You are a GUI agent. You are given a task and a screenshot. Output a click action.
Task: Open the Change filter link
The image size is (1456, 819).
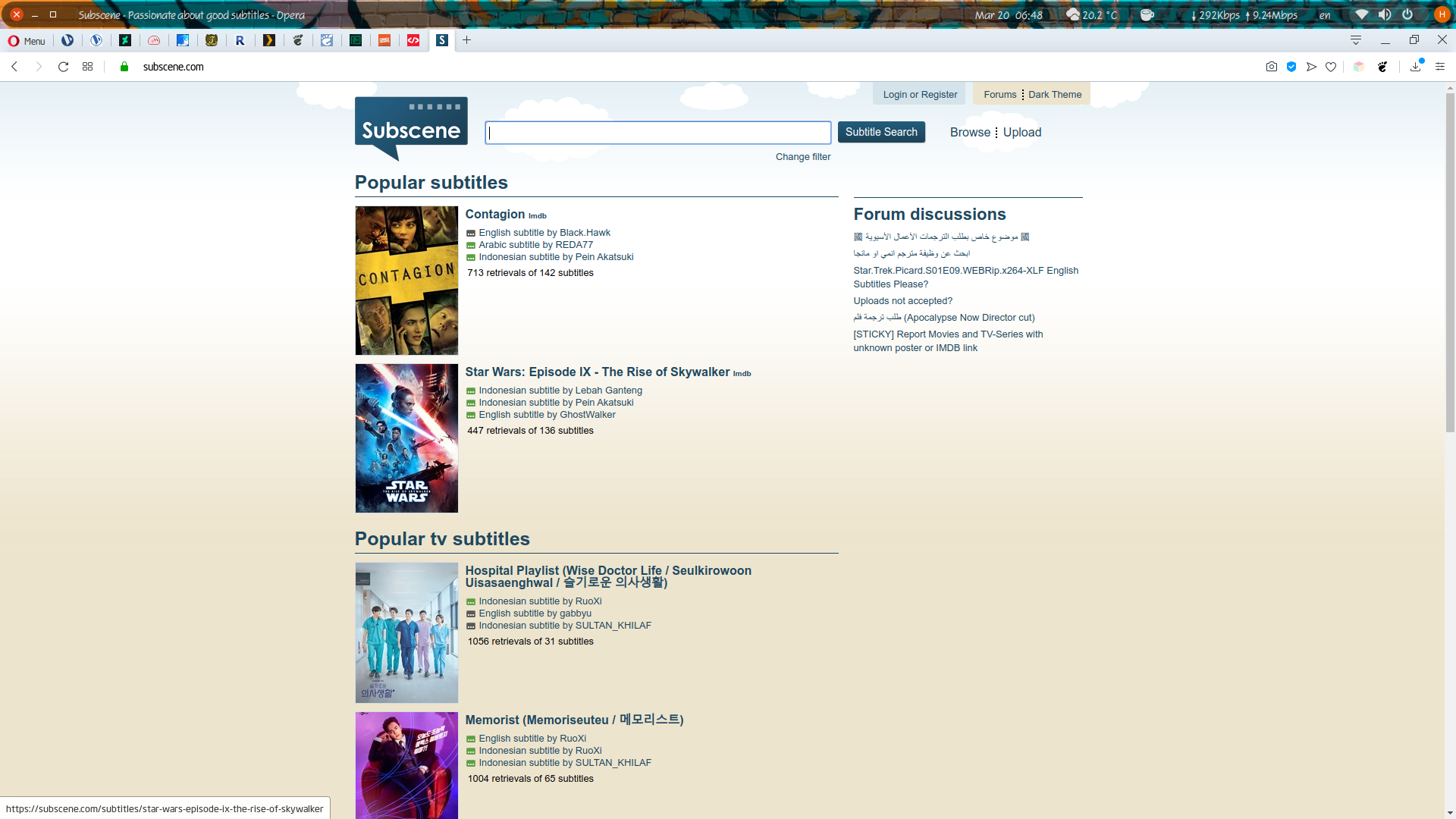point(803,157)
